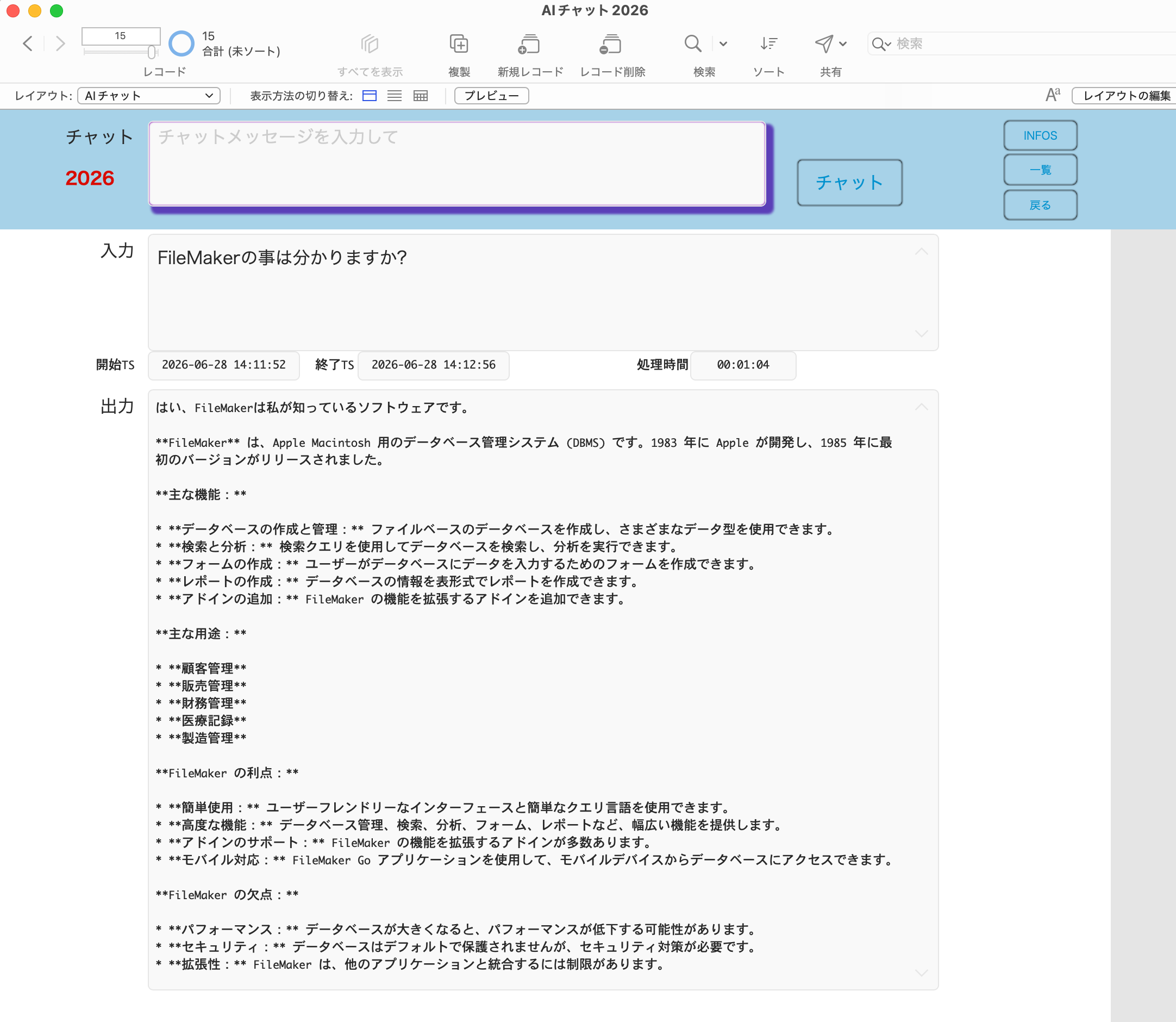
Task: Switch to list view
Action: coord(395,96)
